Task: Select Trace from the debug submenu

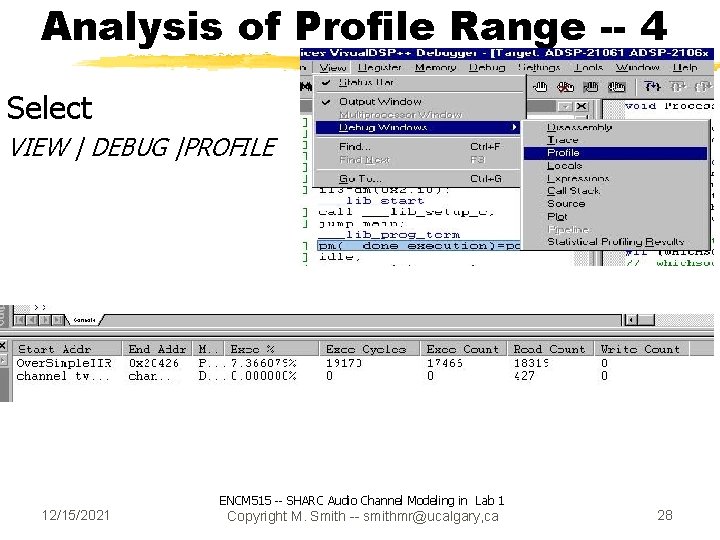Action: 615,140
